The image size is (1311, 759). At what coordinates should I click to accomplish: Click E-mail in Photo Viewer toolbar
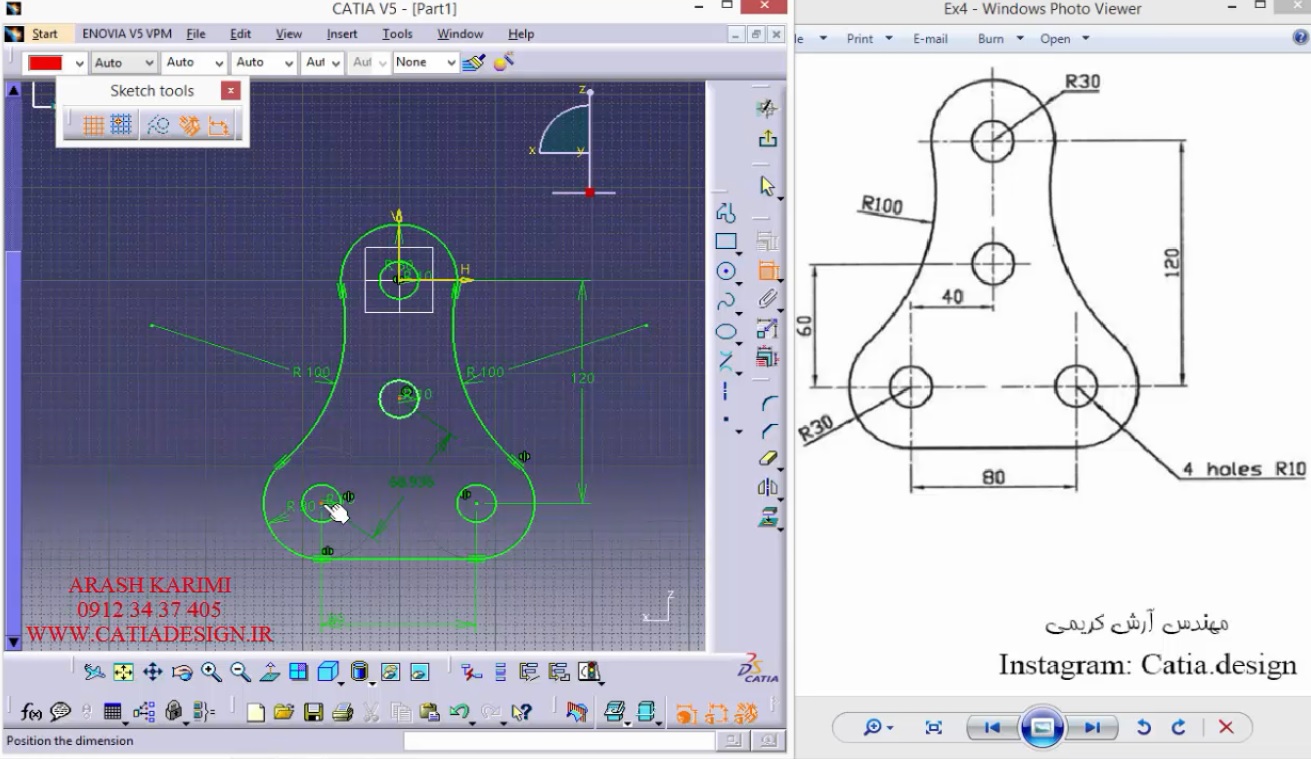tap(930, 39)
